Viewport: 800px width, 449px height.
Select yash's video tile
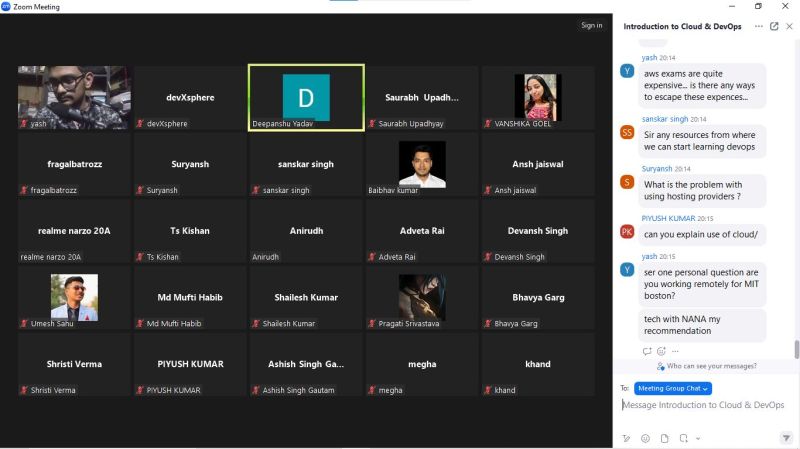(74, 97)
